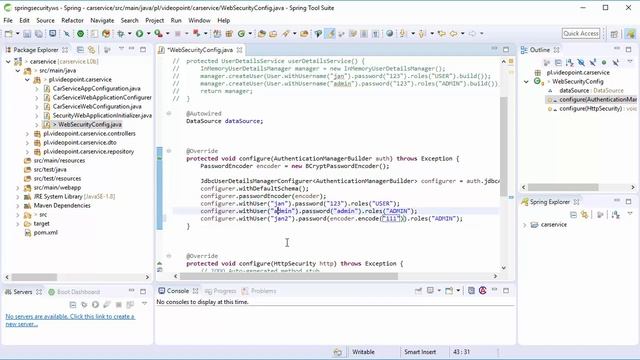
Task: Click Collapse All icon in Spring Explorer
Action: 573,214
